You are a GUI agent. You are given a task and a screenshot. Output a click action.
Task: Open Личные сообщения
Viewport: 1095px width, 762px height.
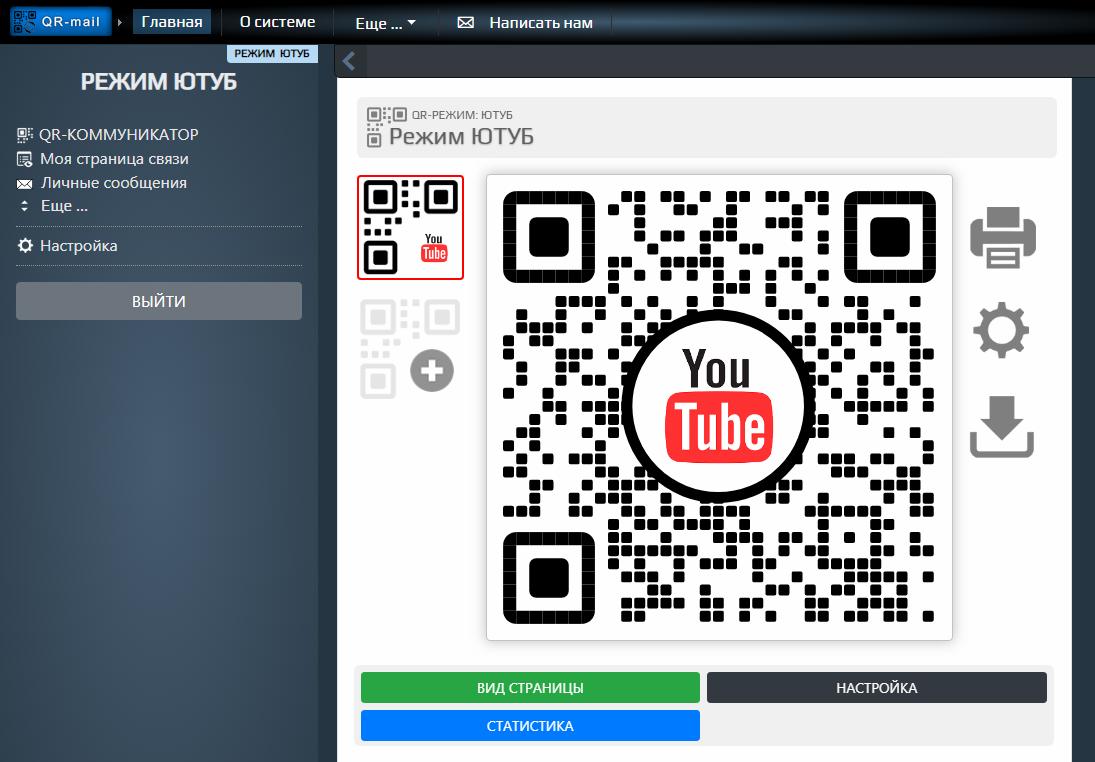(x=114, y=182)
